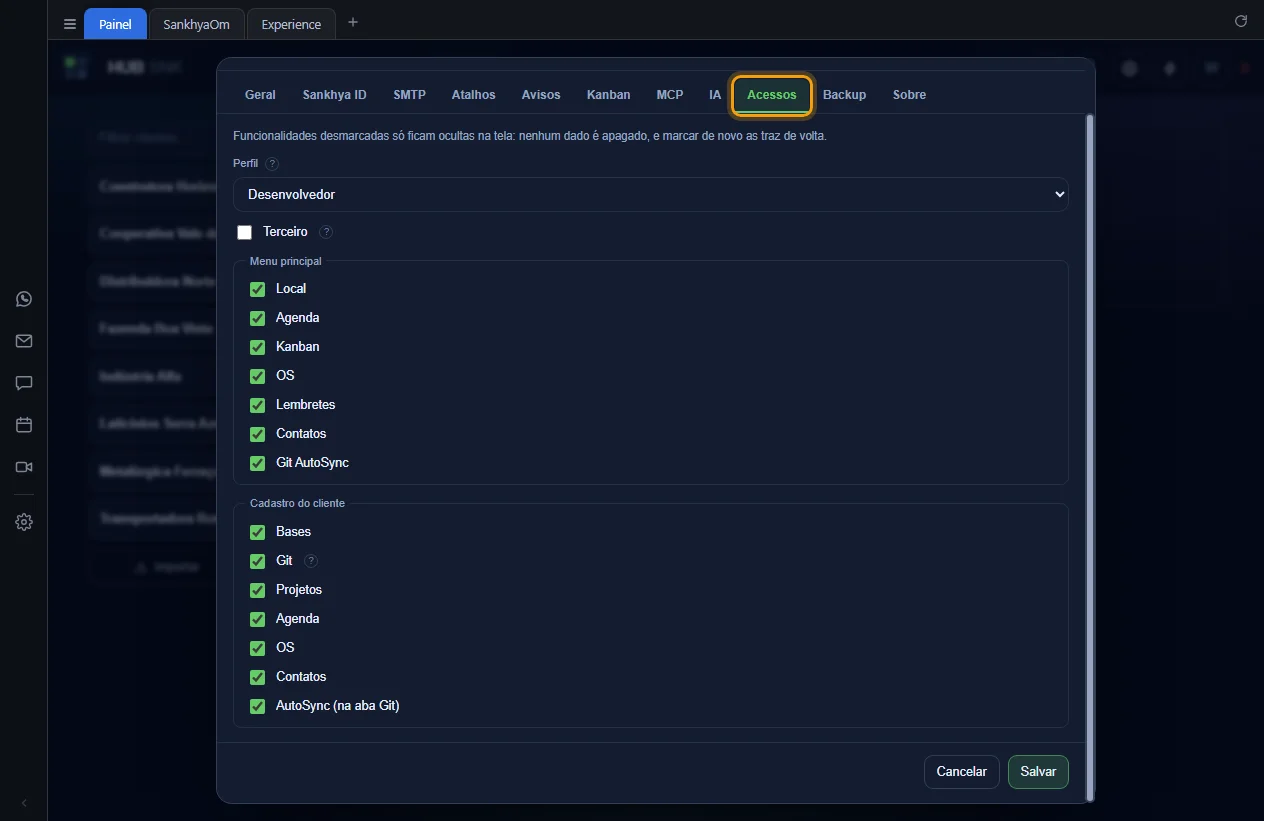This screenshot has width=1264, height=821.
Task: Switch to the Geral settings tab
Action: 260,95
